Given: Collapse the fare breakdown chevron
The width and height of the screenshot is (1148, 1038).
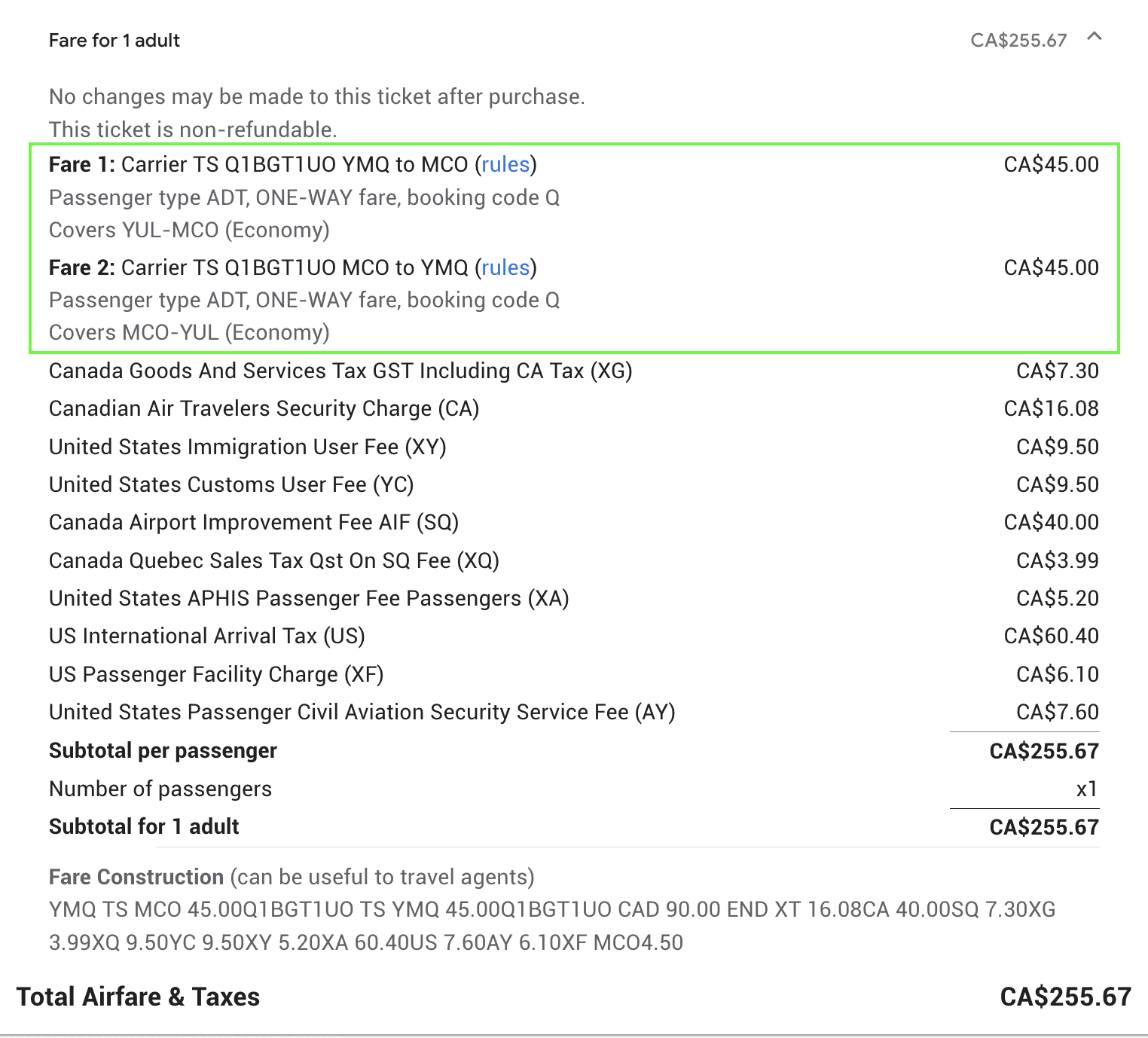Looking at the screenshot, I should (1096, 36).
